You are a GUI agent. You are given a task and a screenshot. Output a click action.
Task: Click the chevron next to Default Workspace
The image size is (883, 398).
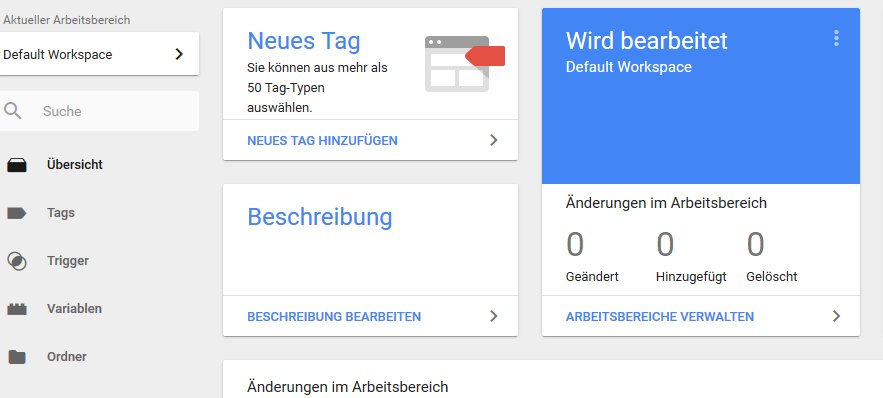coord(179,54)
